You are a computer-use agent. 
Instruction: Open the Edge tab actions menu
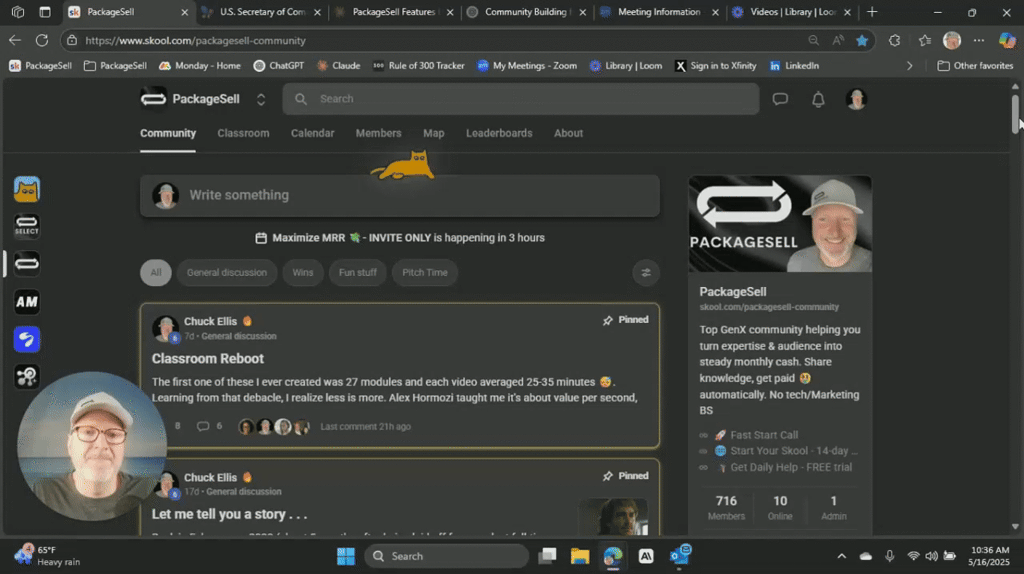[x=44, y=12]
